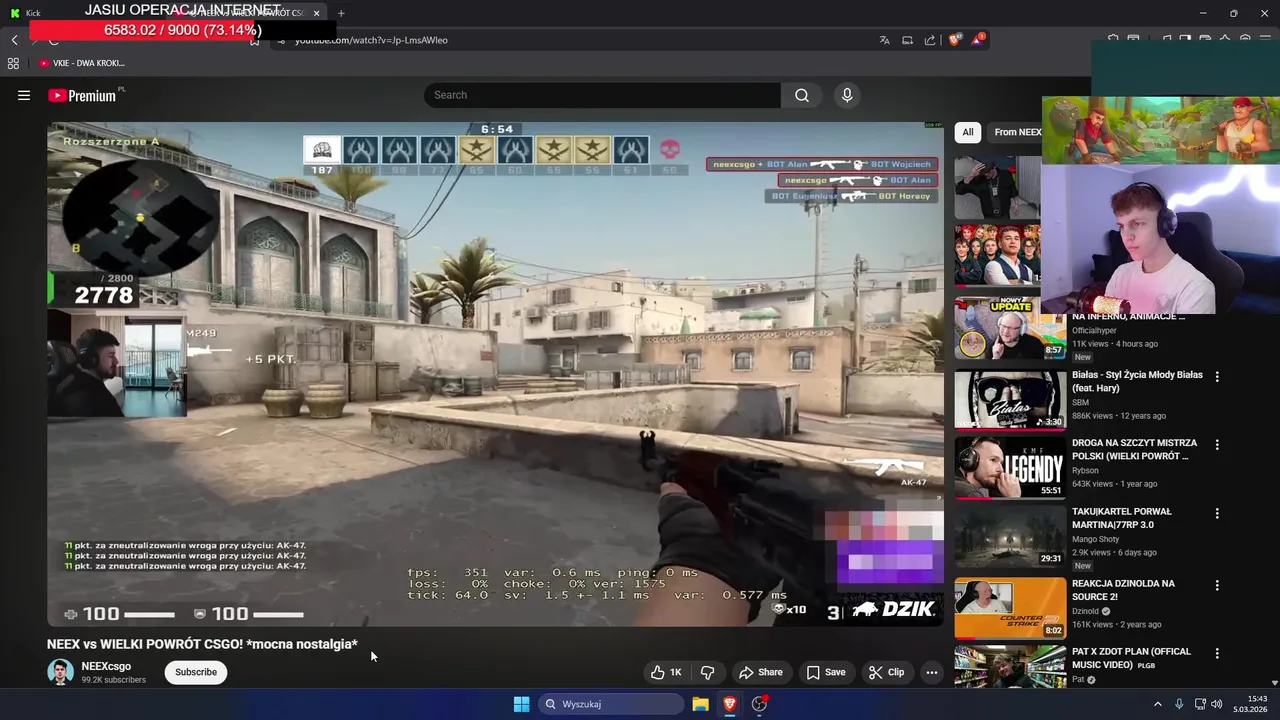The width and height of the screenshot is (1280, 720).
Task: Open the PAT X ZDOT PLAN video thumbnail
Action: tap(1010, 666)
